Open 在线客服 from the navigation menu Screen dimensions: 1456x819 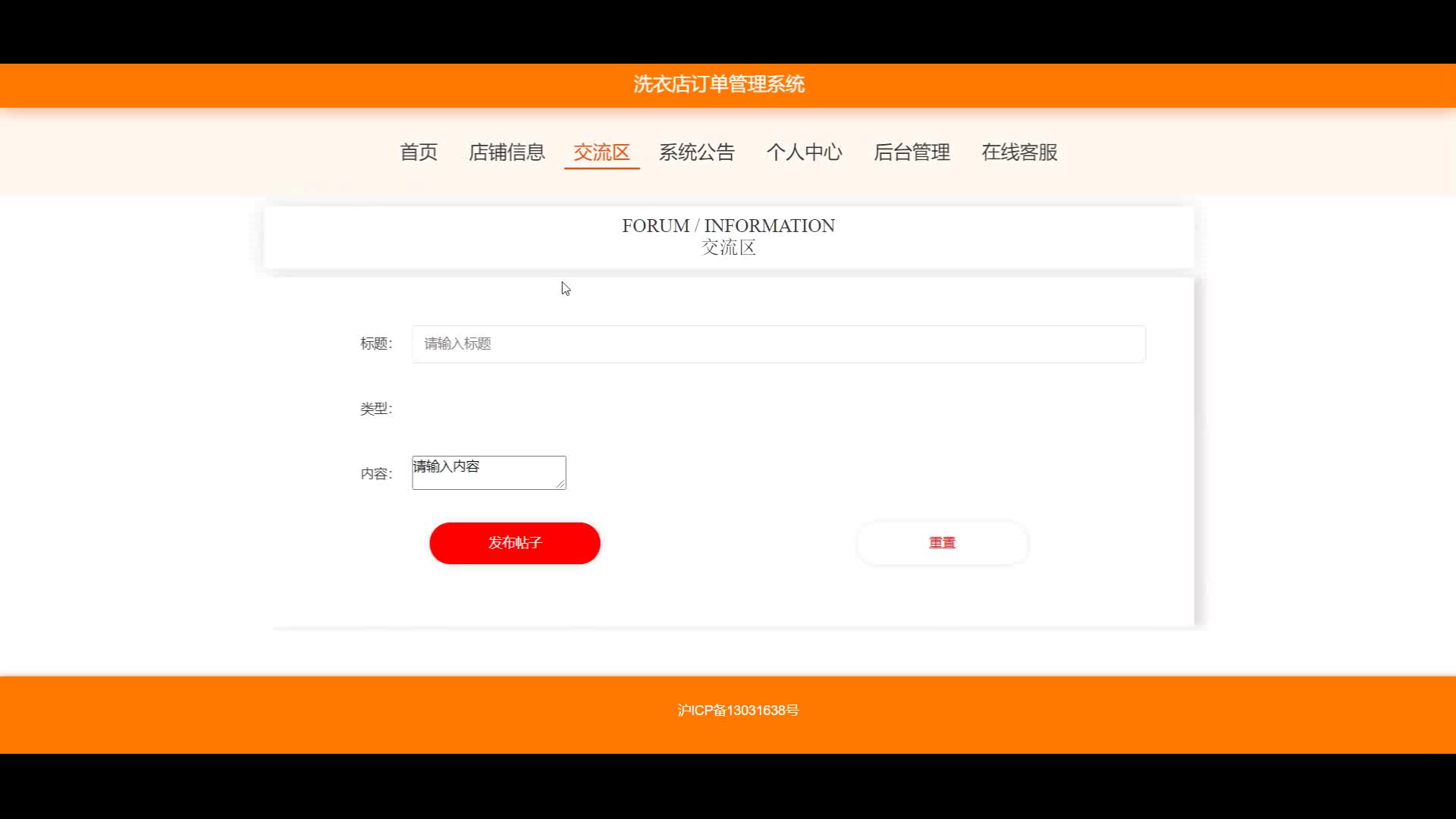tap(1020, 152)
